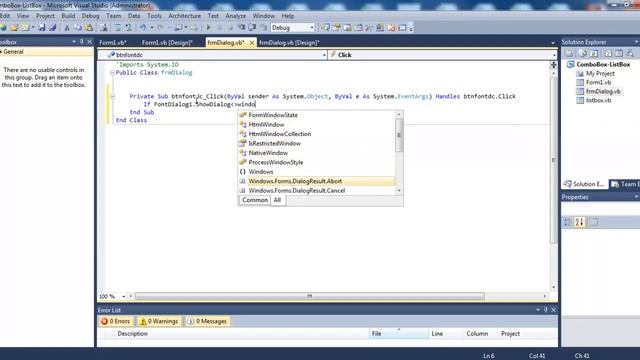Select frmDialog.vb in Solution Explorer

603,91
